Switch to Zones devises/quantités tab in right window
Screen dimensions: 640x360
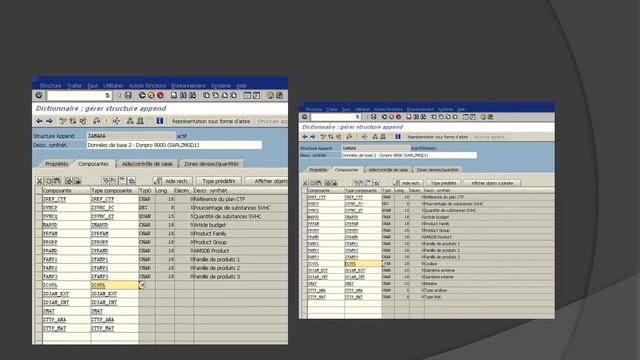(438, 170)
